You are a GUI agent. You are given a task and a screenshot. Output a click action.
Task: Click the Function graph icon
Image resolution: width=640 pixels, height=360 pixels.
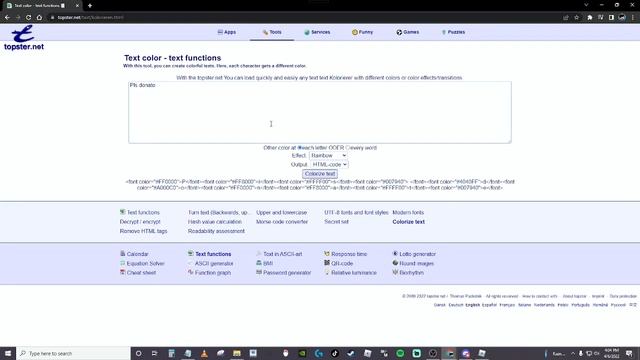(x=191, y=272)
